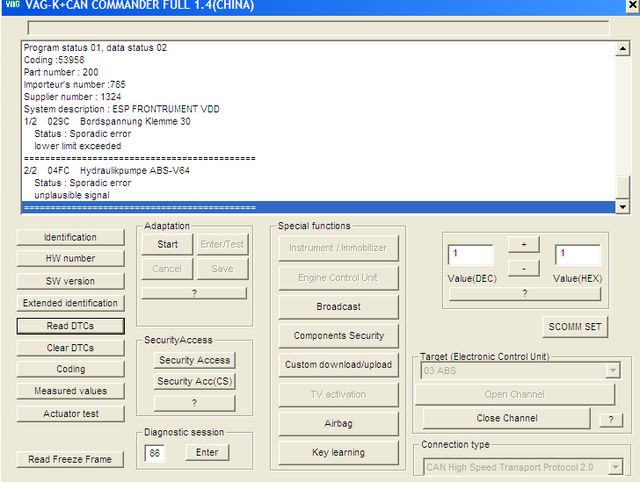Image resolution: width=640 pixels, height=482 pixels.
Task: Click the help question mark beside Close Channel
Action: tap(611, 420)
